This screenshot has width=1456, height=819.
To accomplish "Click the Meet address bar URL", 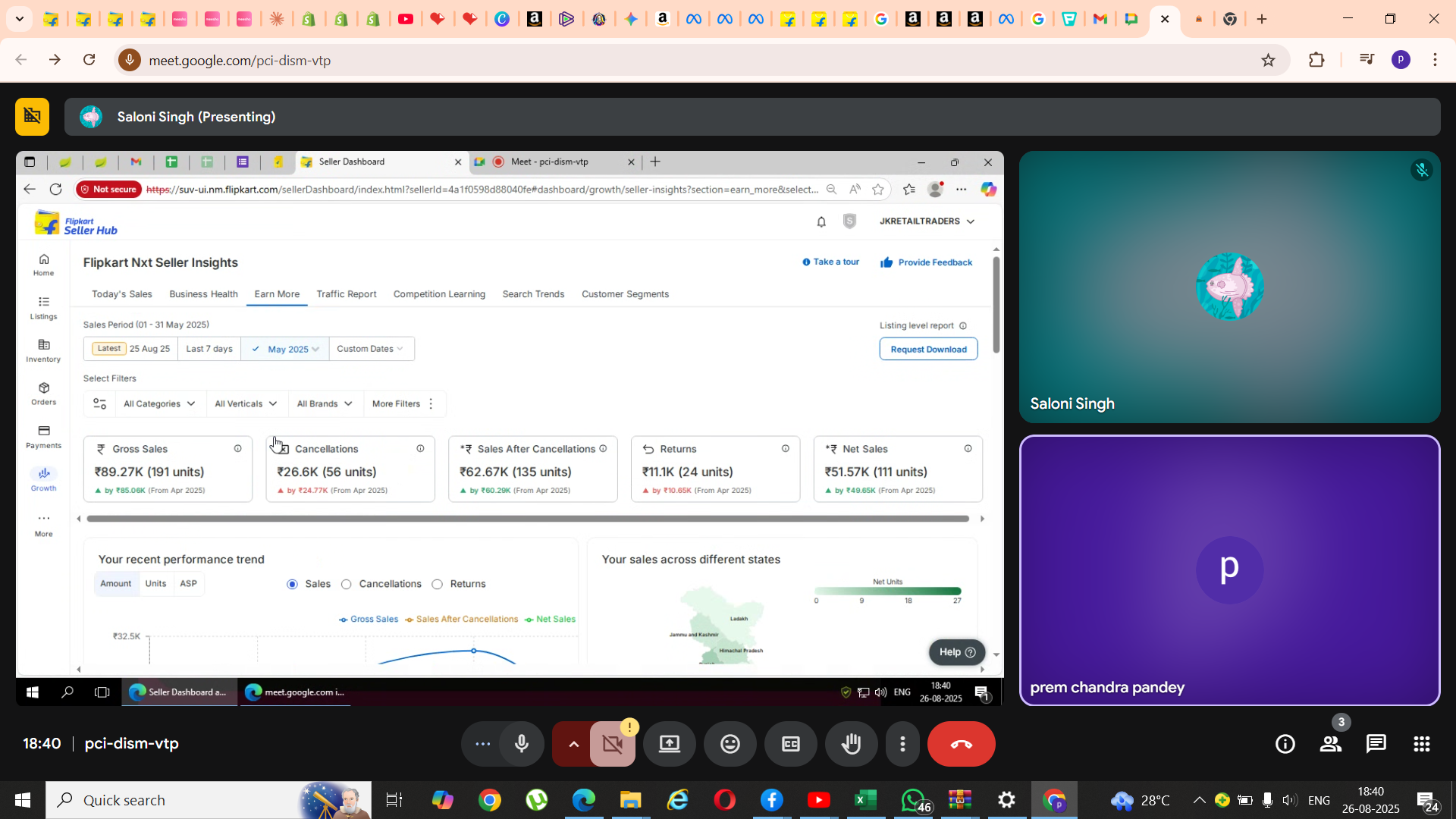I will click(240, 60).
